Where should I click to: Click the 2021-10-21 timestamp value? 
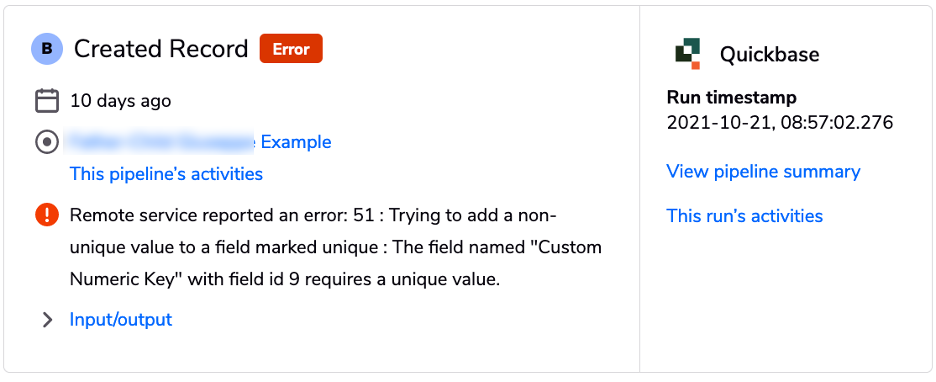coord(780,122)
